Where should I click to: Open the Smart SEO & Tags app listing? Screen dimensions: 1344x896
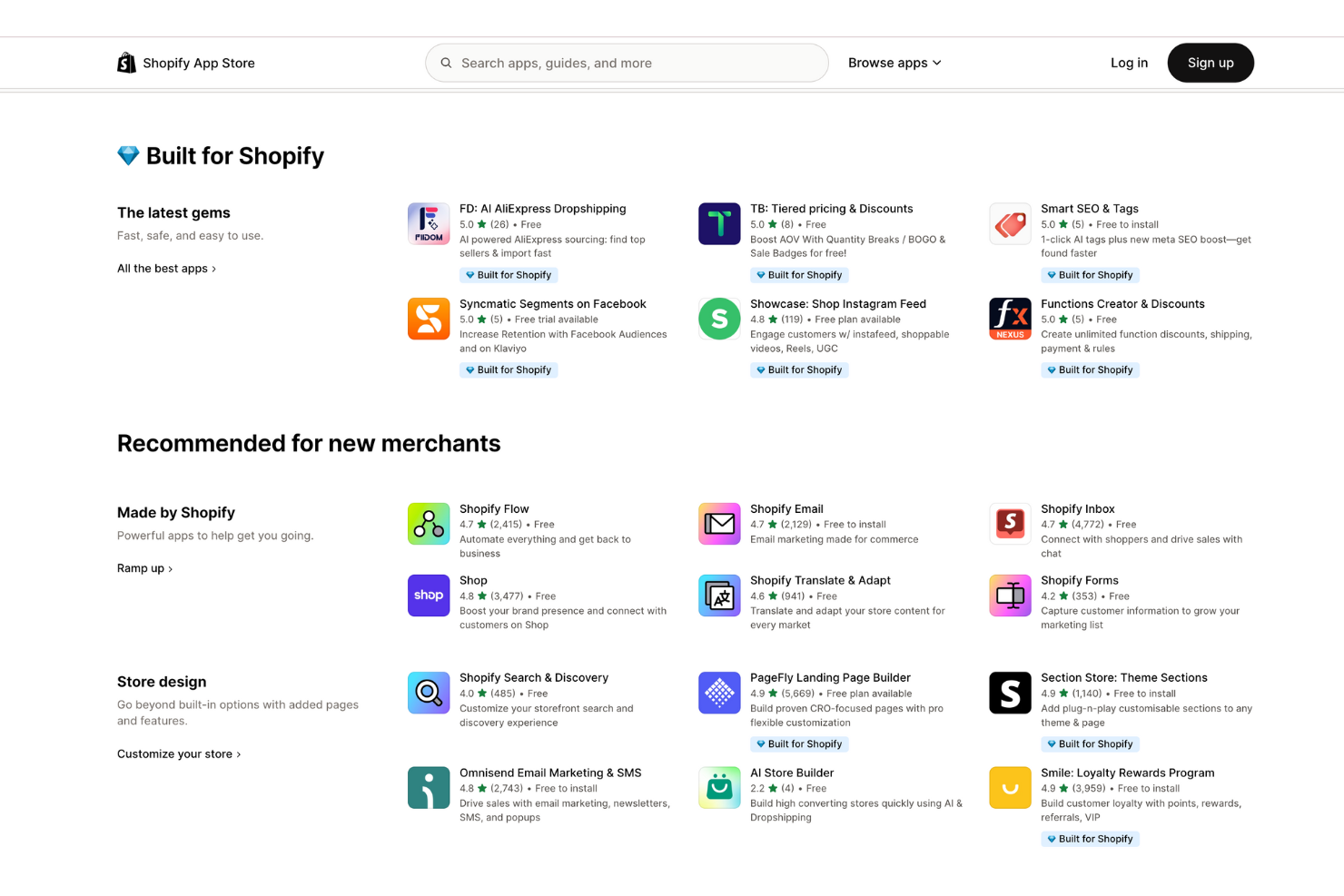pos(1090,208)
